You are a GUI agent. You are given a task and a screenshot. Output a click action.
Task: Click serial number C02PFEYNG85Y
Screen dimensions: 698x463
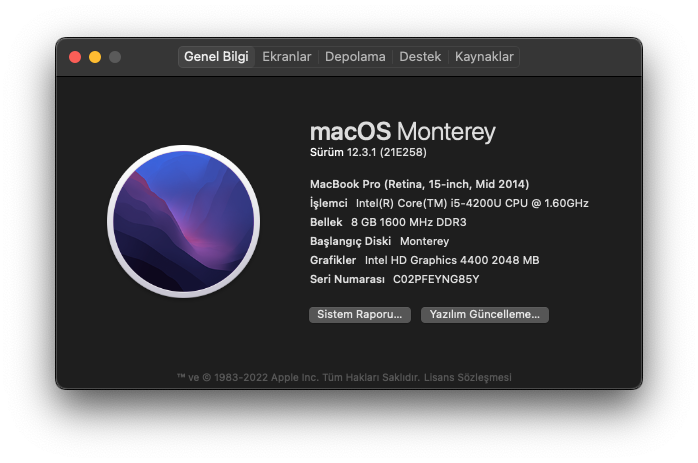(x=436, y=280)
